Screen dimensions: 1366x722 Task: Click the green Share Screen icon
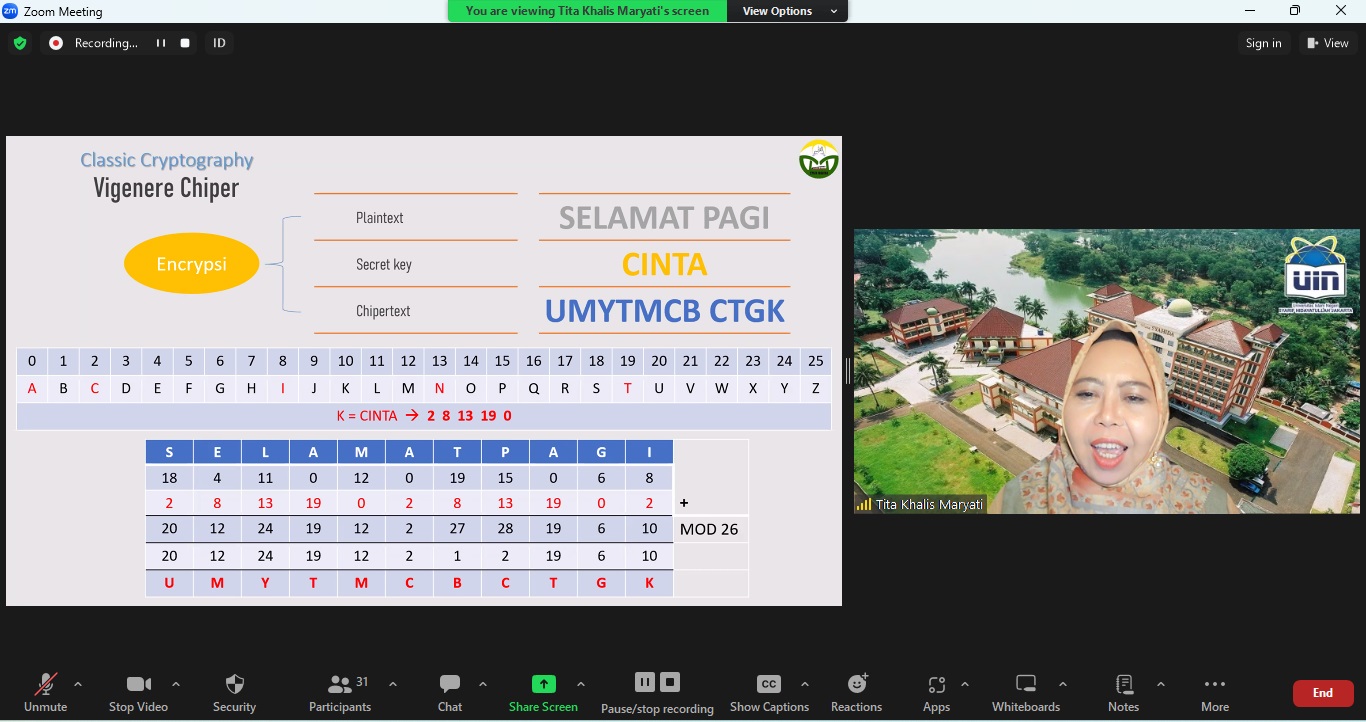coord(543,685)
